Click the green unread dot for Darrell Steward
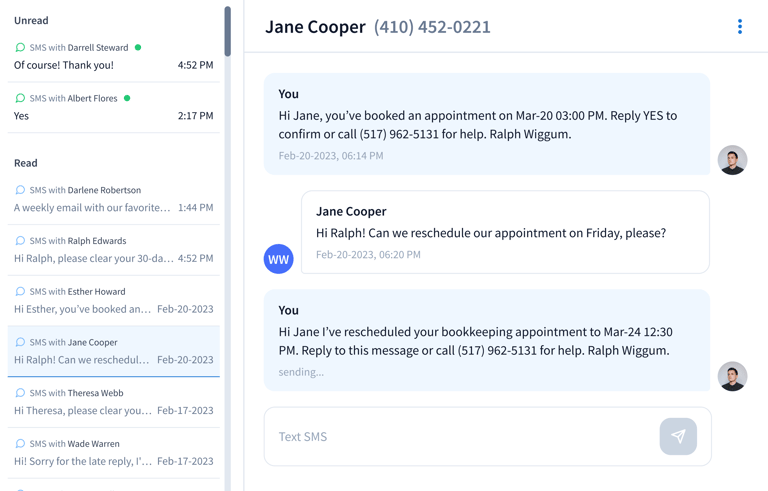 pos(138,47)
